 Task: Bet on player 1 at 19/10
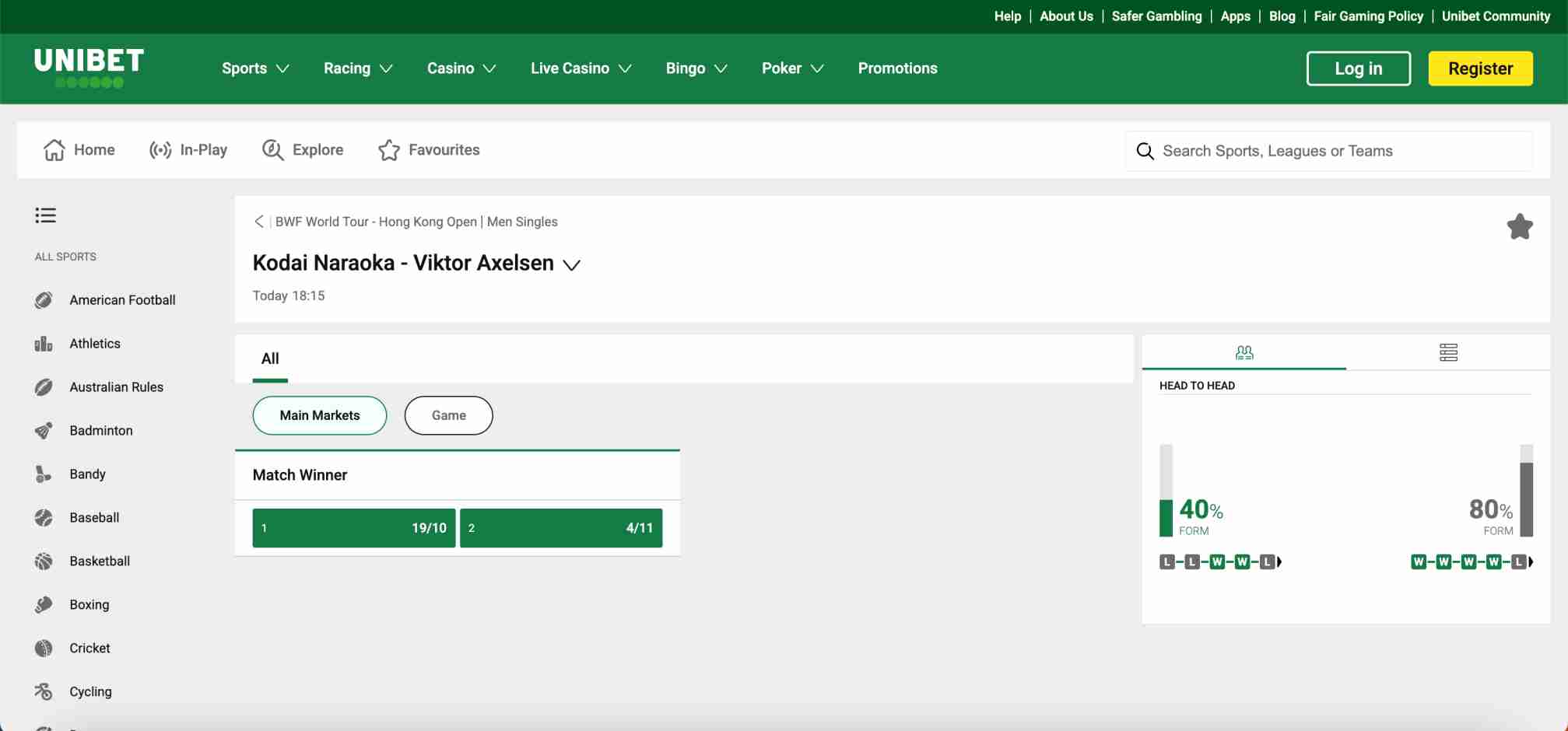(x=354, y=528)
